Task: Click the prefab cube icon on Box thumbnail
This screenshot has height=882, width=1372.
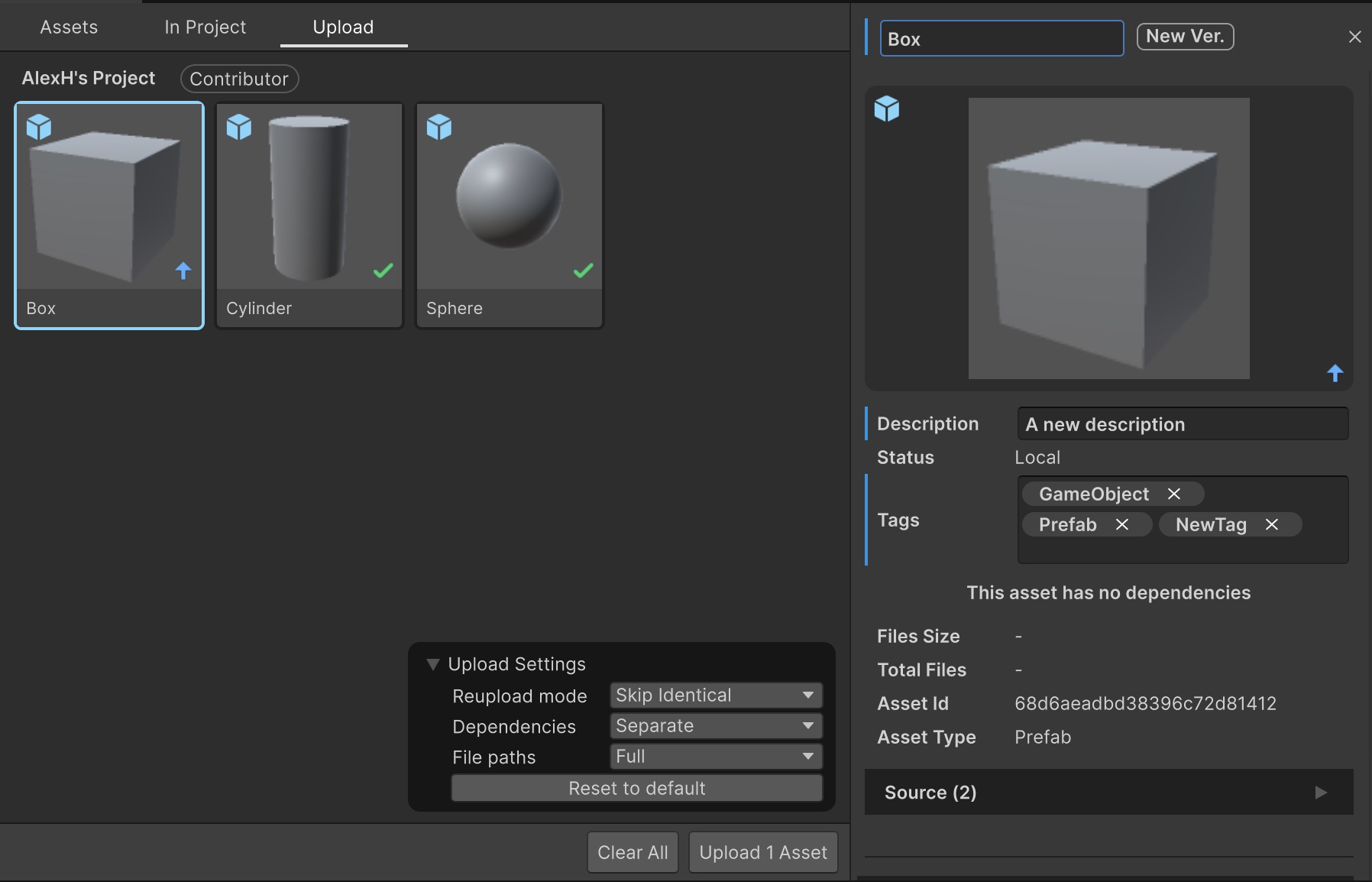Action: 39,127
